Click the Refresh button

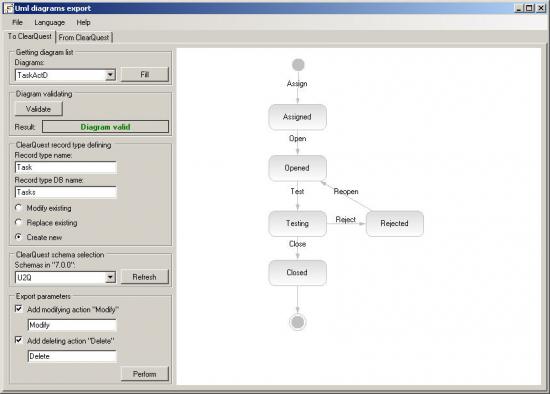[145, 277]
